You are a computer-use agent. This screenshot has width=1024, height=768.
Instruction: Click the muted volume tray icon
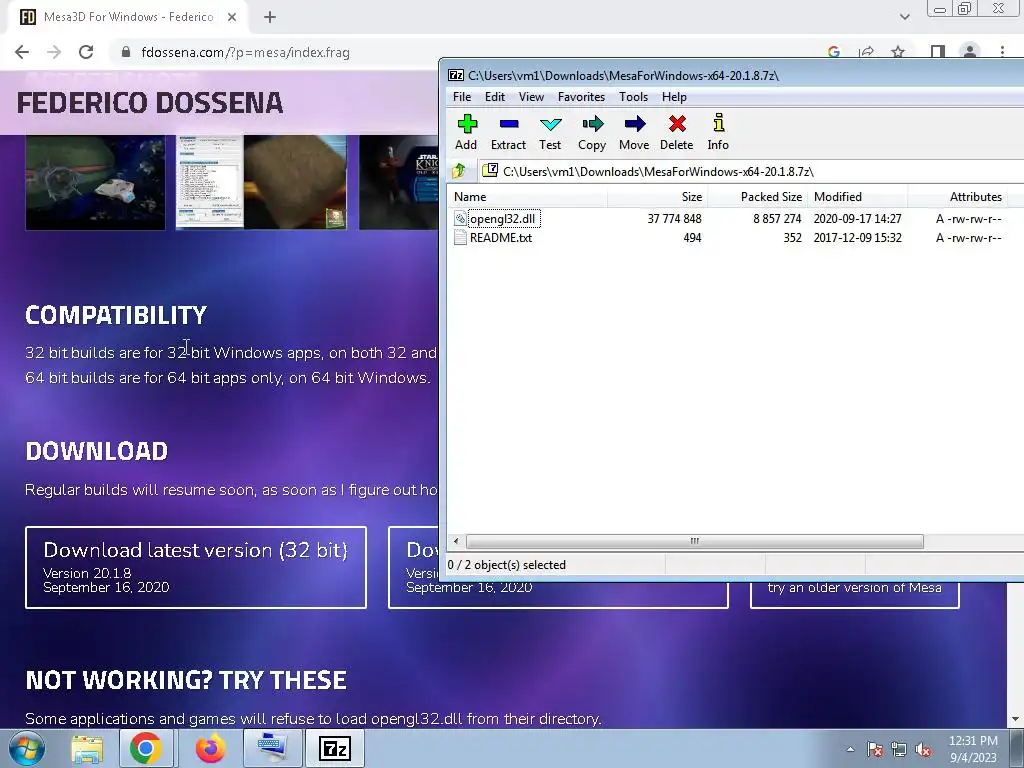point(923,749)
